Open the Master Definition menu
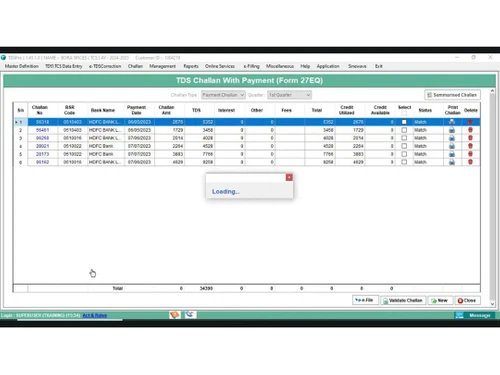Screen dimensions: 500x375 coord(22,66)
